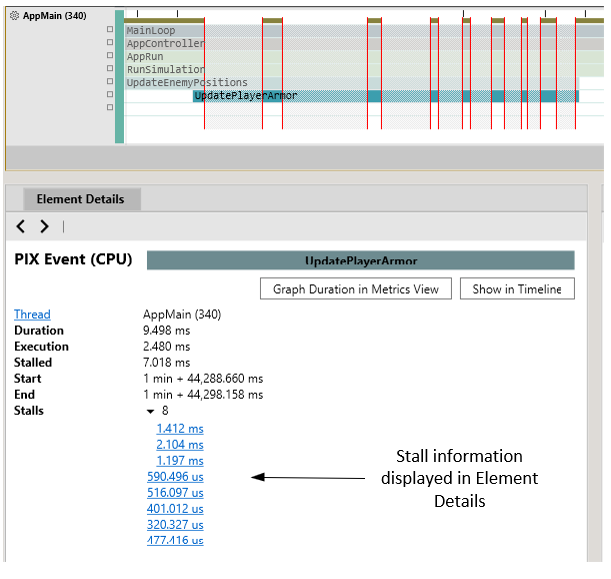Switch to the Element Details tab
Screen dimensions: 611x579
82,199
